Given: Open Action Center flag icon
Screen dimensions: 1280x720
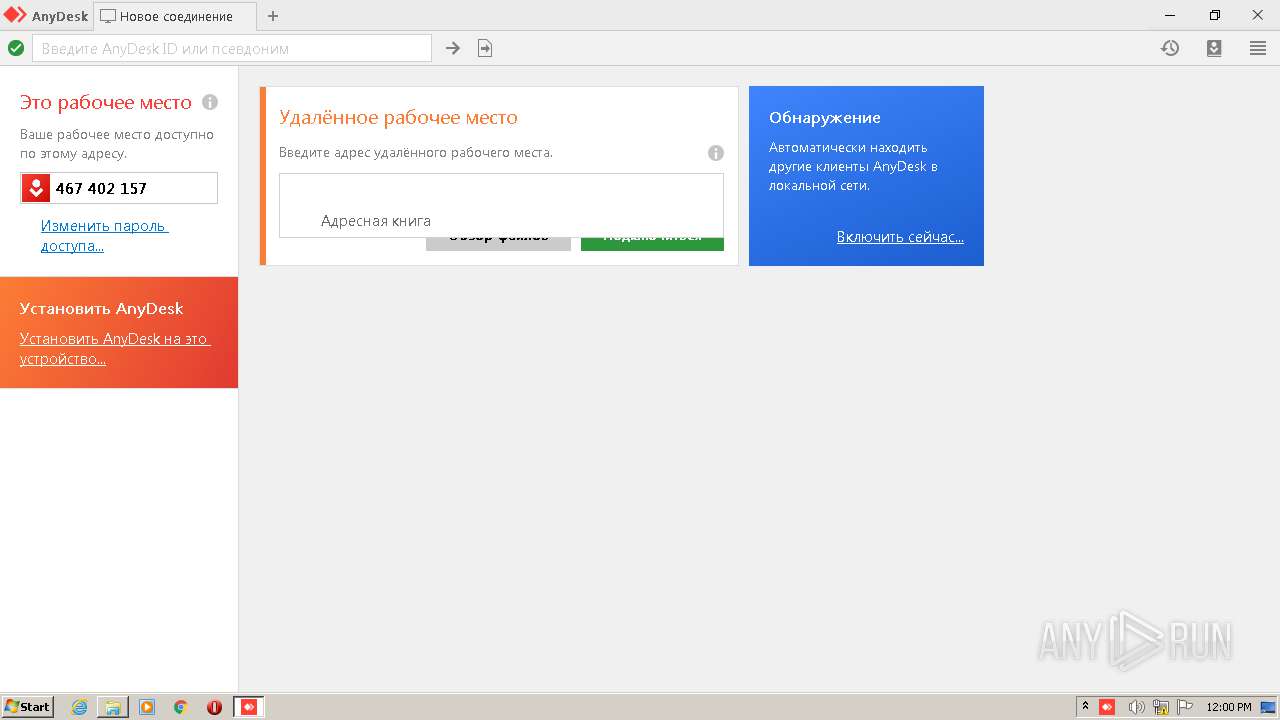Looking at the screenshot, I should [x=1185, y=707].
